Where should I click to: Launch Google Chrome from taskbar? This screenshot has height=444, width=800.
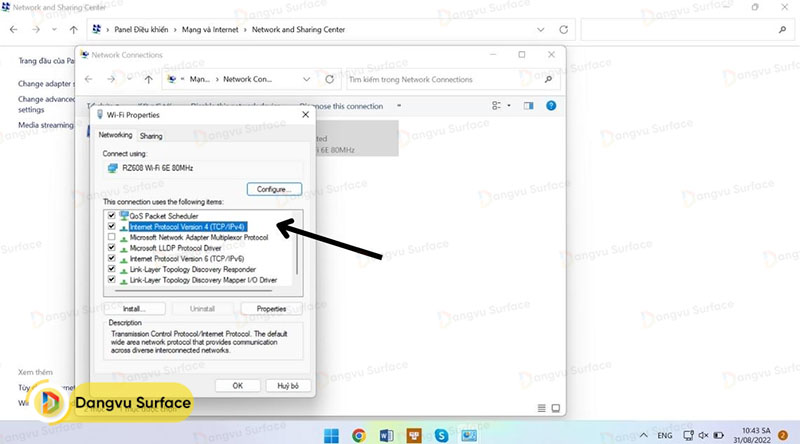[359, 435]
